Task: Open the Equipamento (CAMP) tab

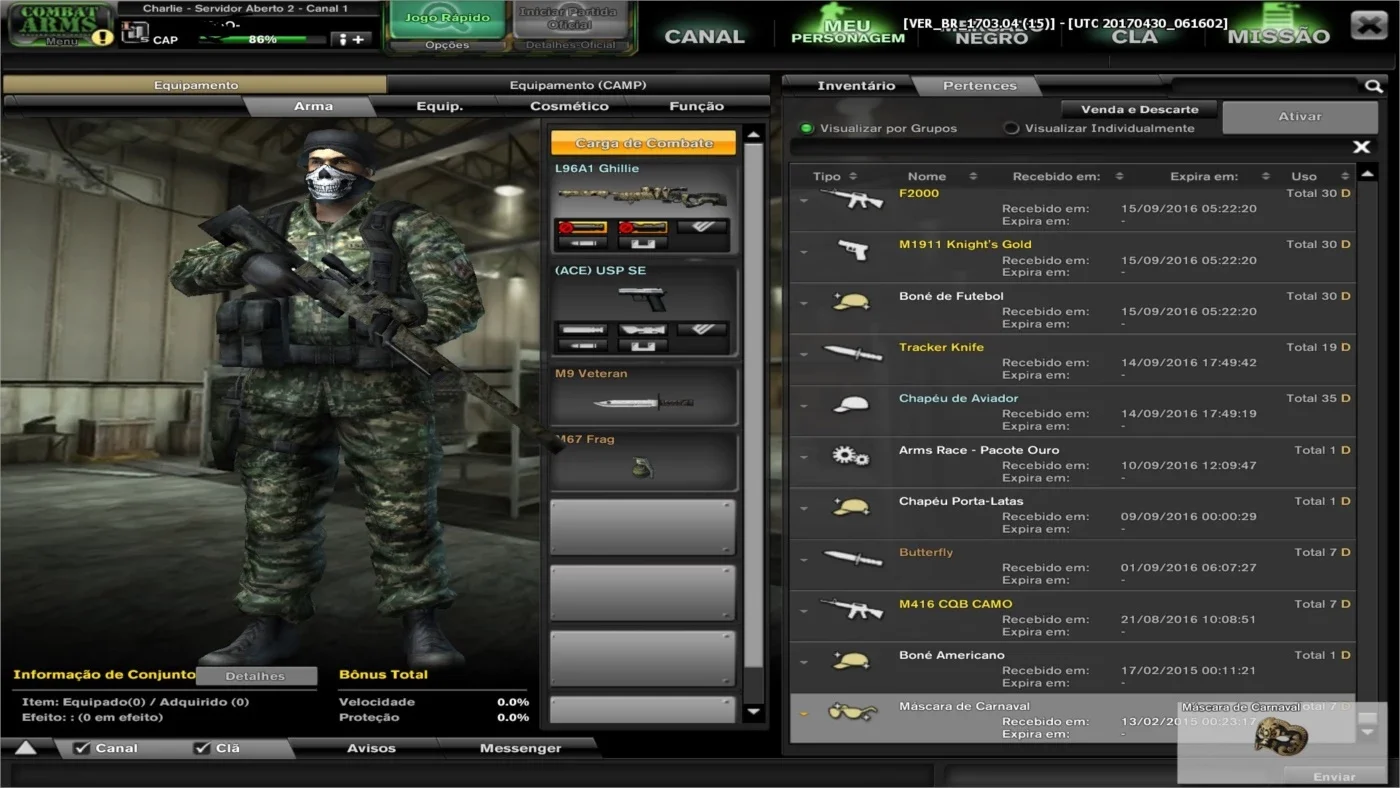Action: (x=577, y=85)
